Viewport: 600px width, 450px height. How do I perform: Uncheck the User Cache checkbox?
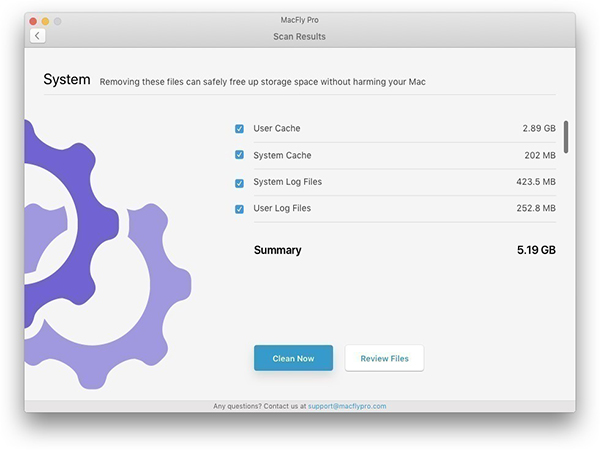239,129
